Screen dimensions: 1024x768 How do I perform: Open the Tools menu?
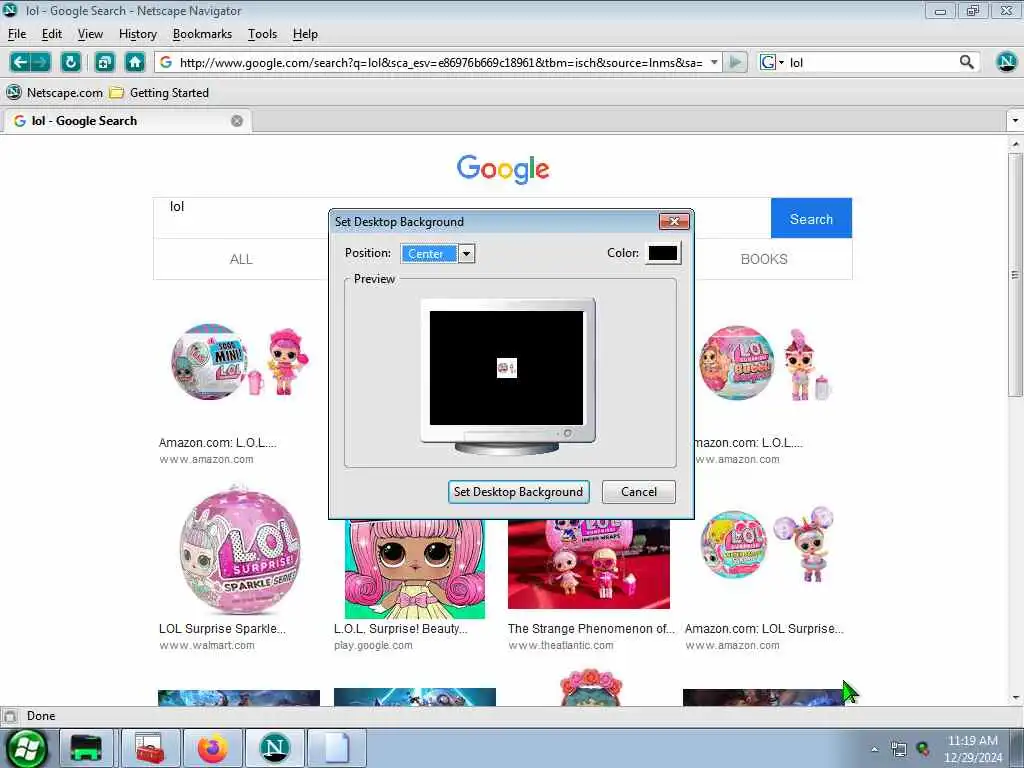point(263,34)
